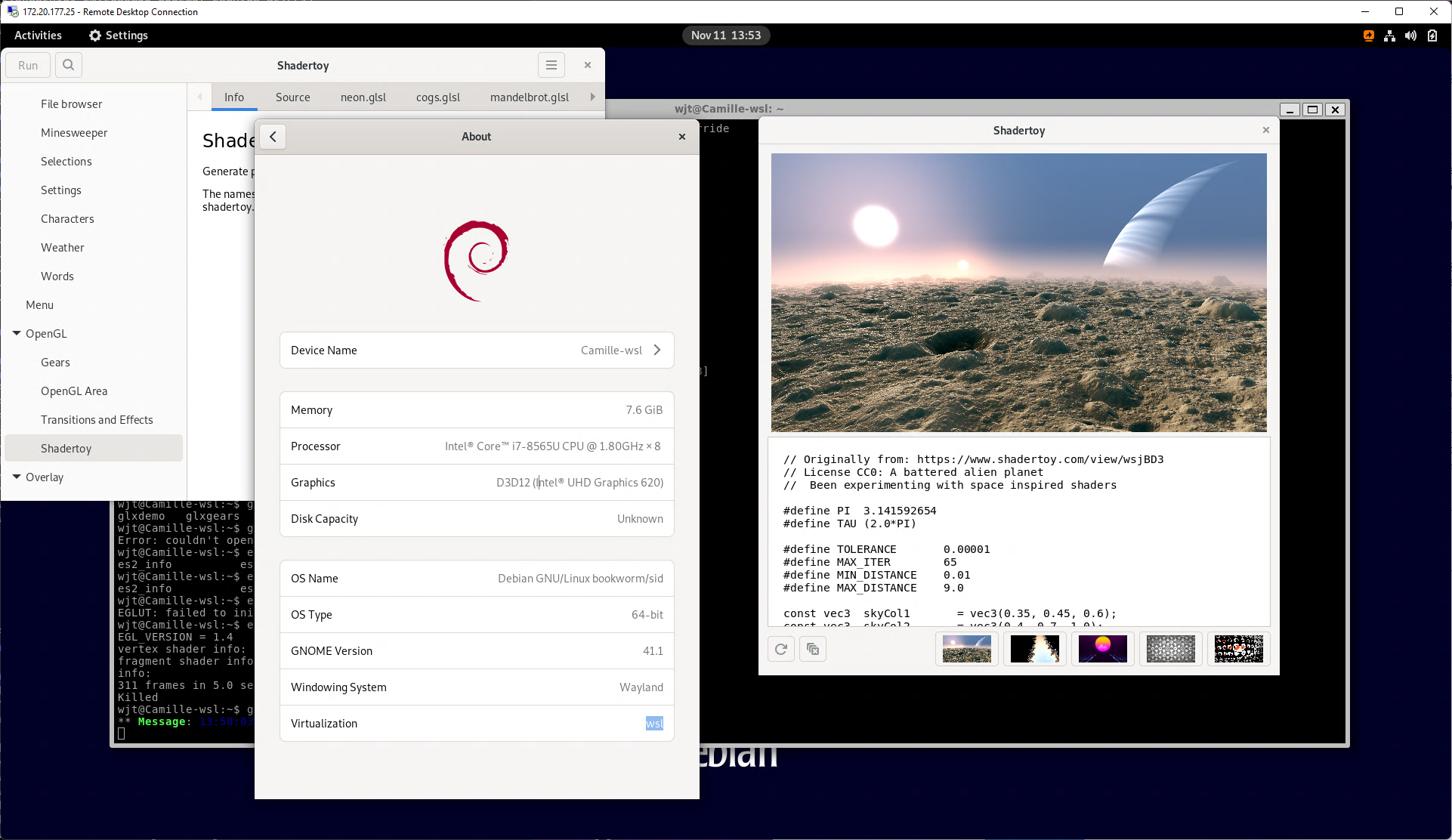Toggle the Info tab view

[x=234, y=97]
